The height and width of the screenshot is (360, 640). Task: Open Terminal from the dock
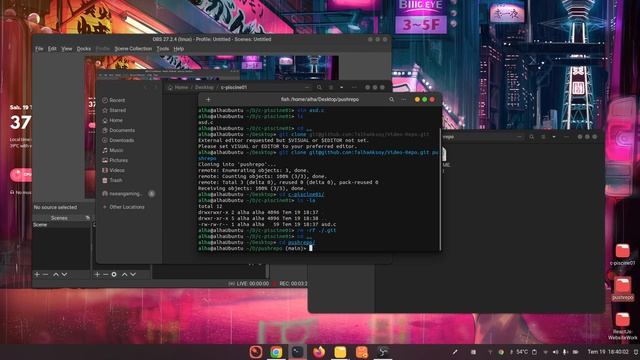click(298, 352)
